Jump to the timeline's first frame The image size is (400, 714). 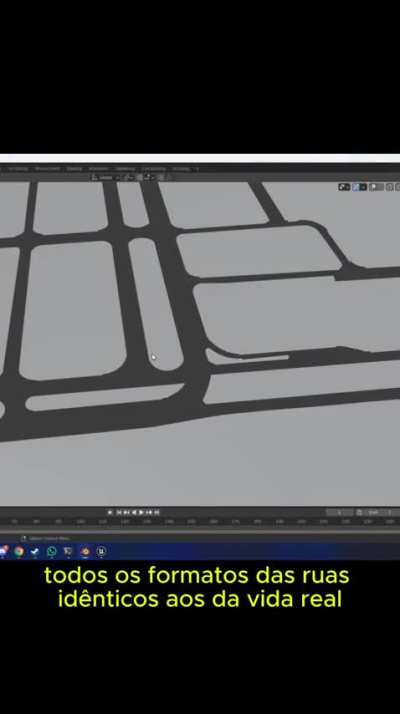[119, 512]
